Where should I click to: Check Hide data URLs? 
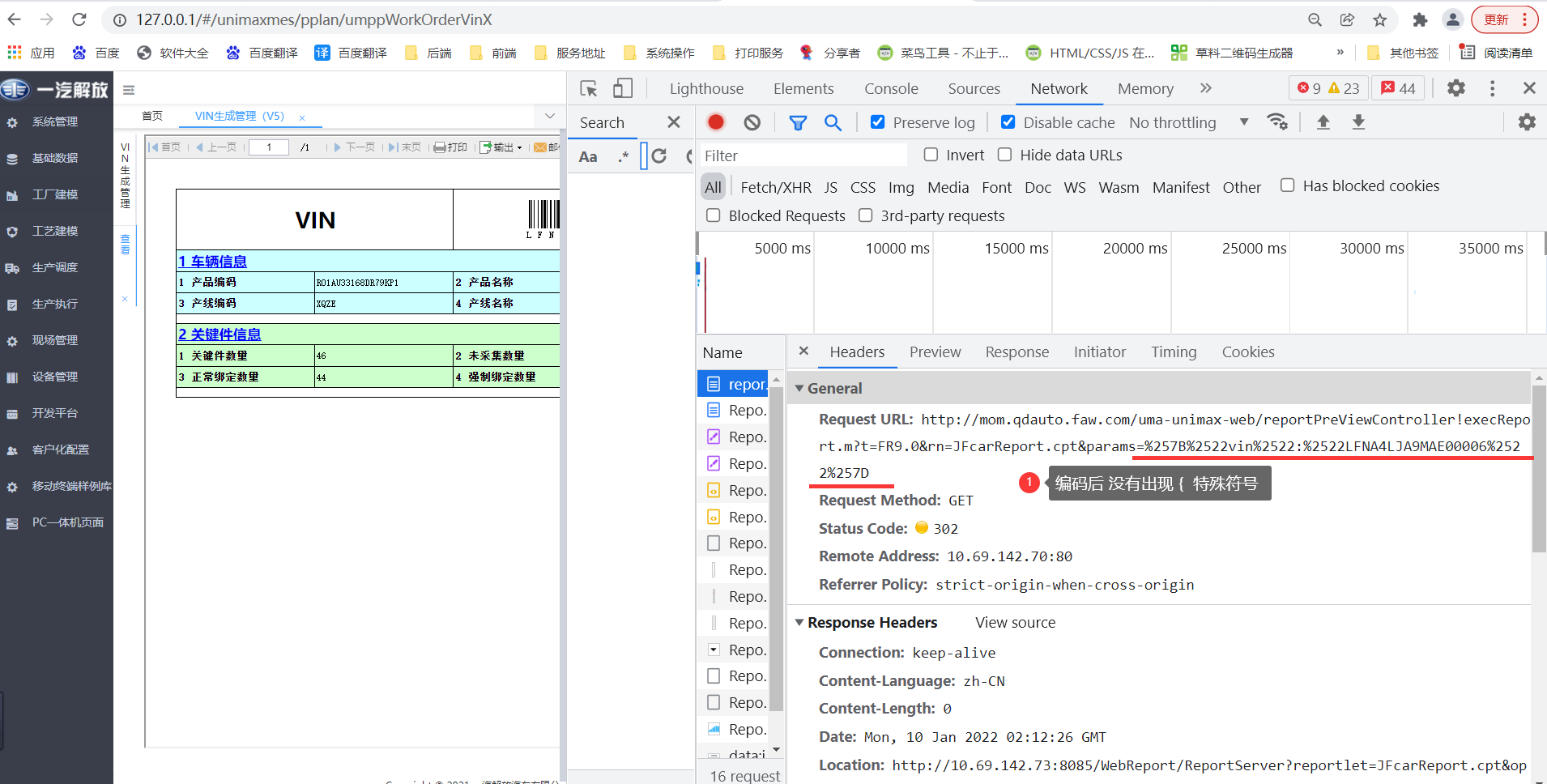tap(1004, 154)
